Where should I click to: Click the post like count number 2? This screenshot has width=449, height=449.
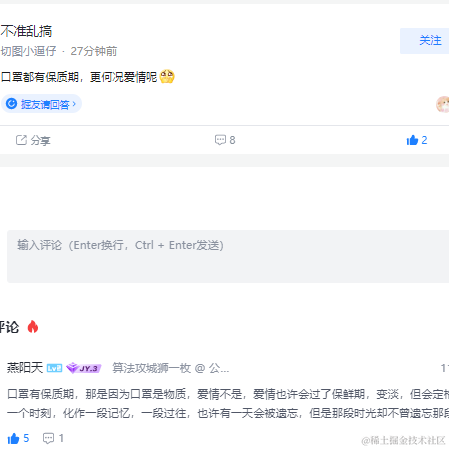tap(424, 140)
